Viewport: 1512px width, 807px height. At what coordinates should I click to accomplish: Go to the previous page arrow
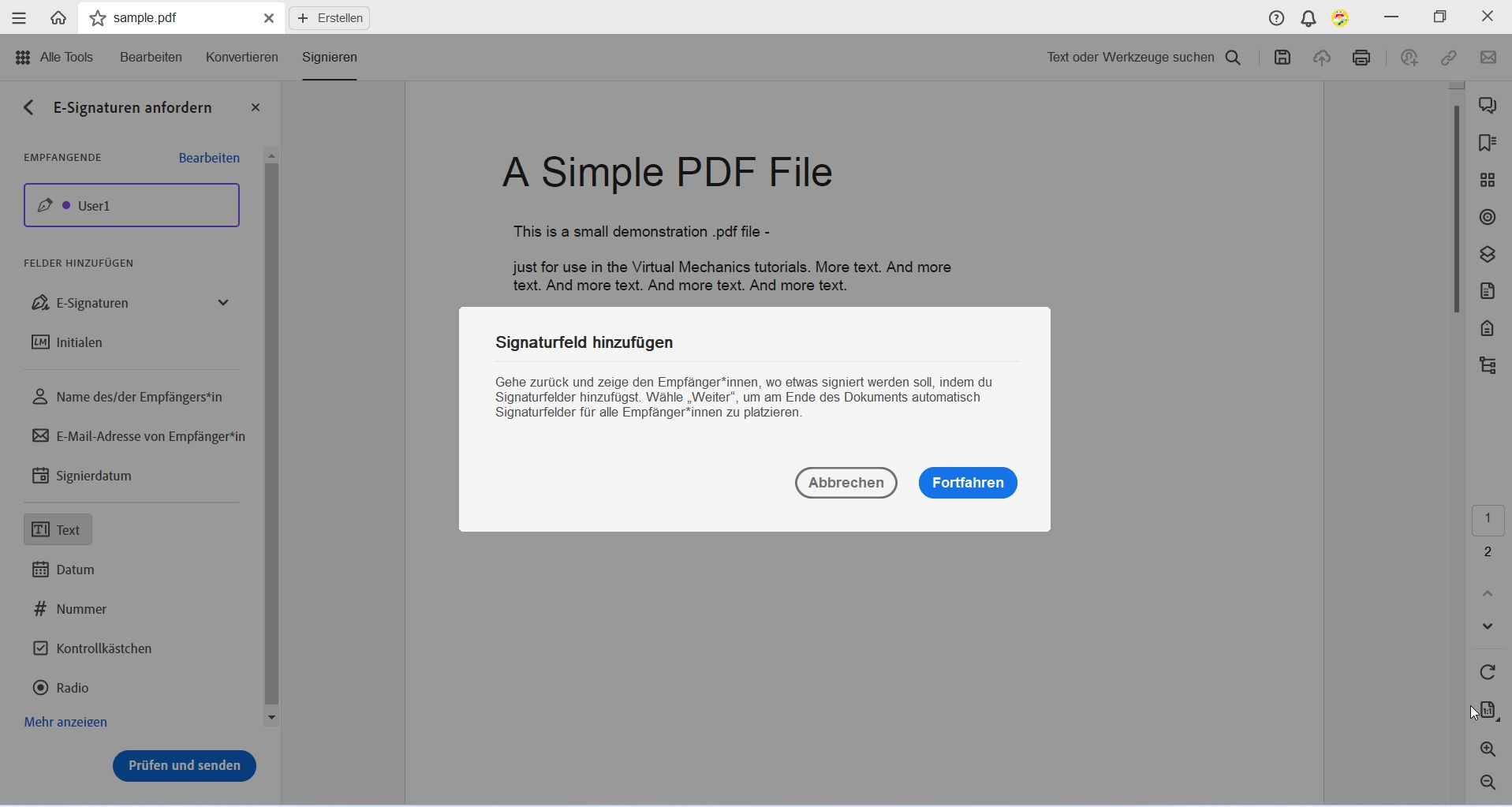tap(1488, 593)
